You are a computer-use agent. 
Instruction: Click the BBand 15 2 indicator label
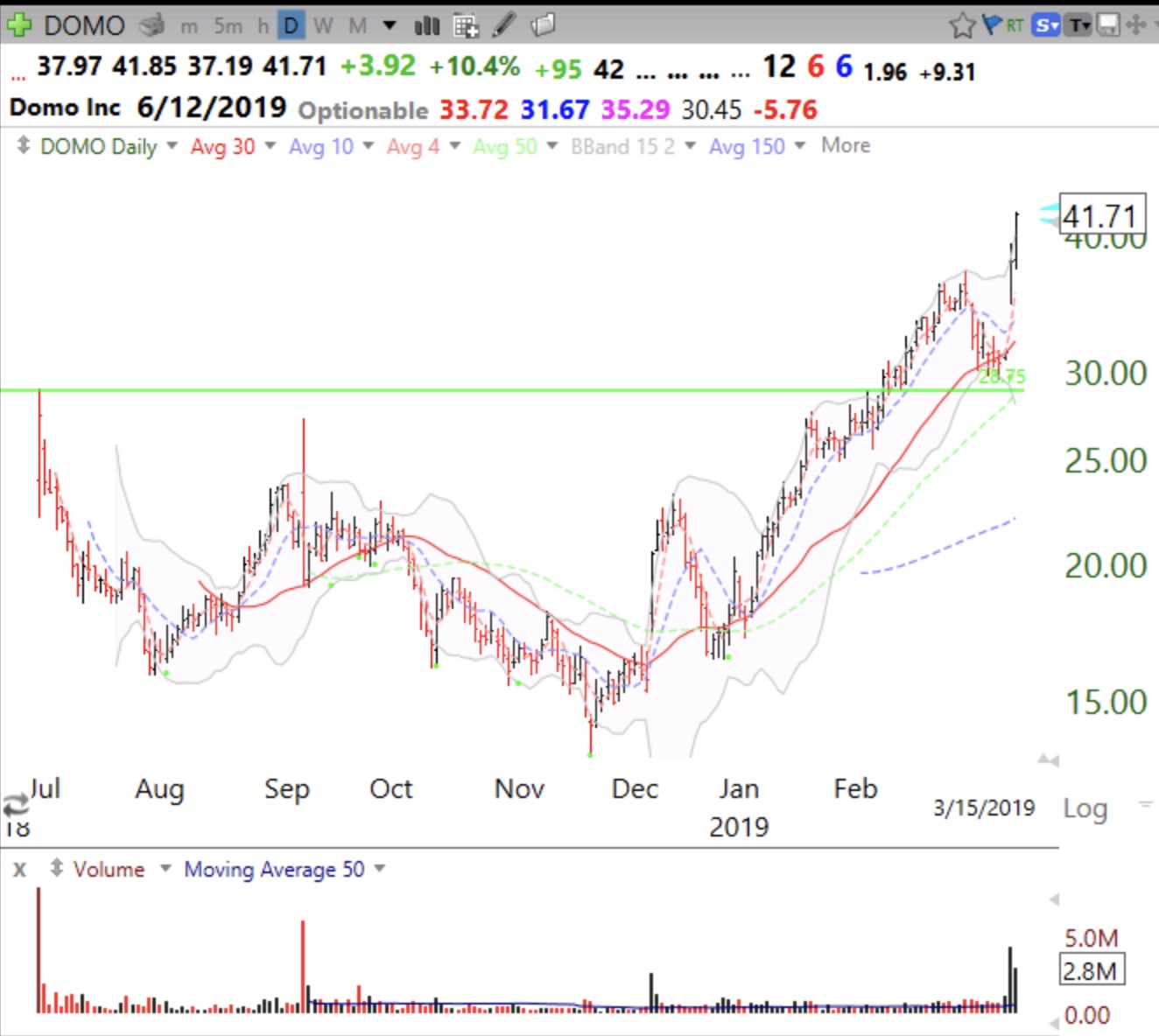click(622, 146)
